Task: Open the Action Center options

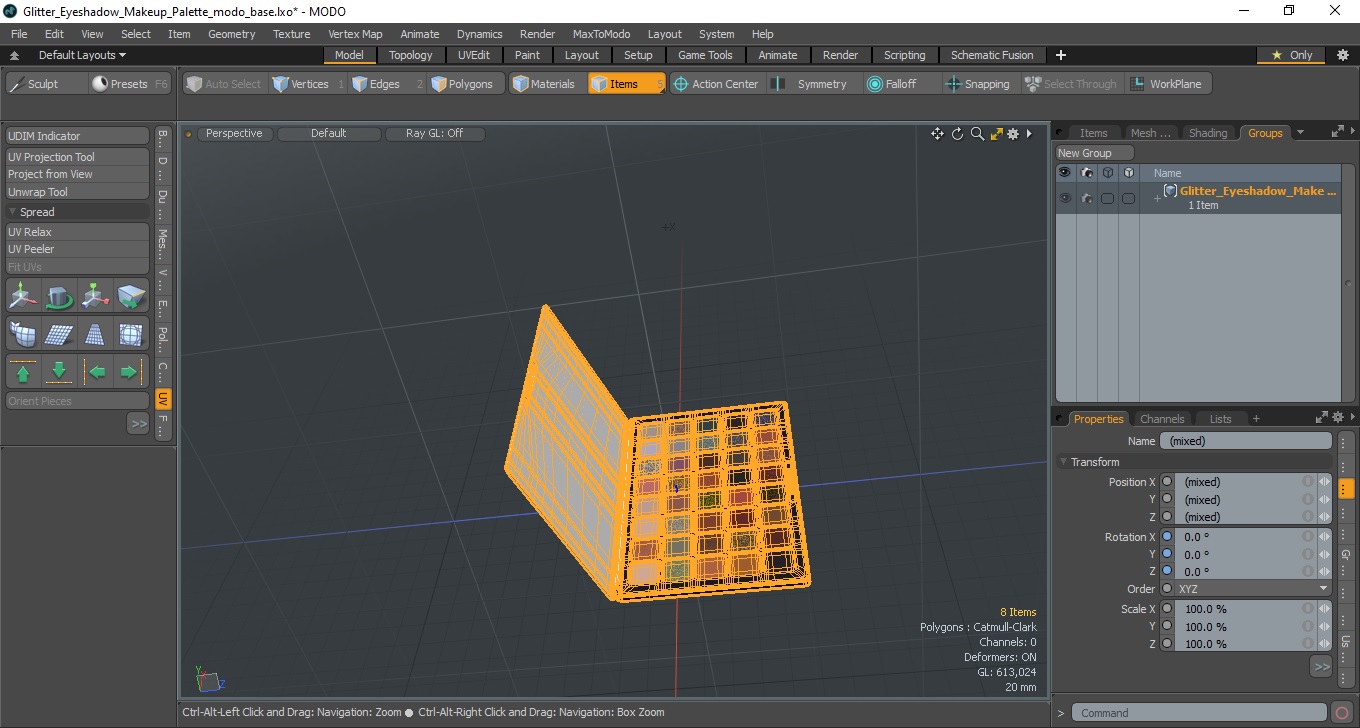Action: [x=717, y=84]
